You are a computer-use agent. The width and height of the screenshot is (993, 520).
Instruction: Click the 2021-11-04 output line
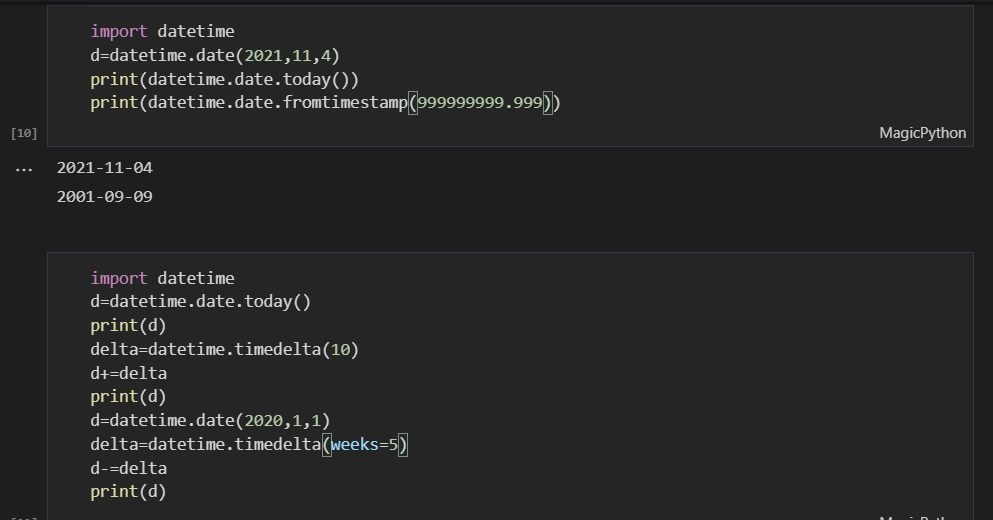(x=104, y=168)
